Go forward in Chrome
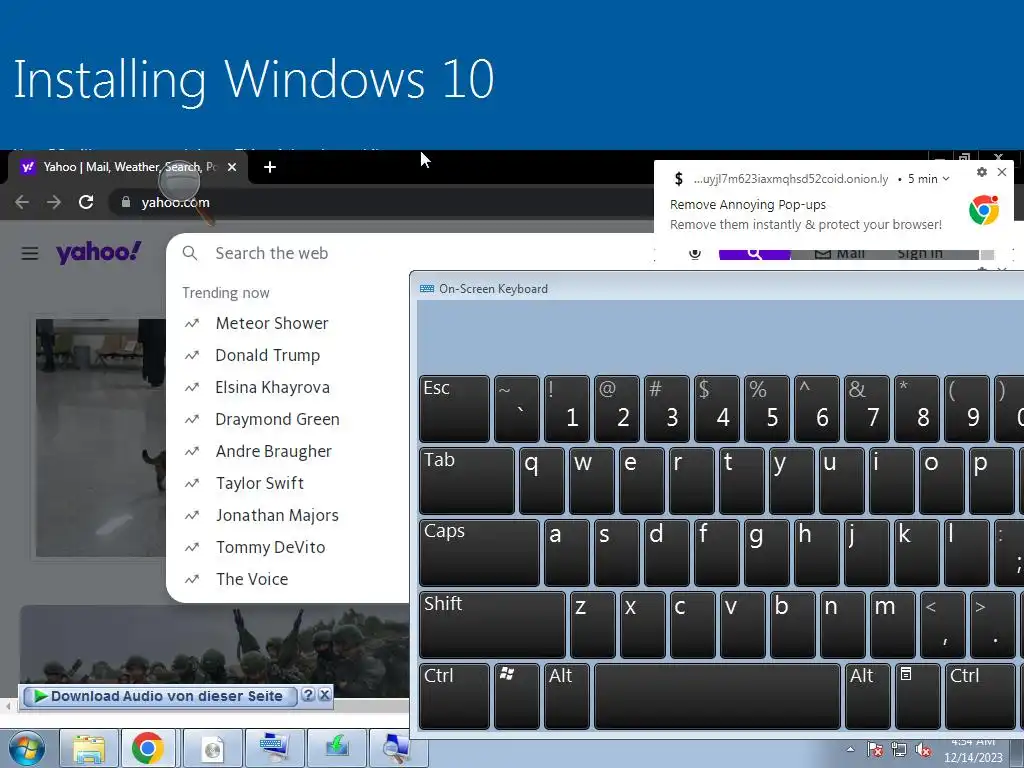Viewport: 1024px width, 768px height. point(54,202)
